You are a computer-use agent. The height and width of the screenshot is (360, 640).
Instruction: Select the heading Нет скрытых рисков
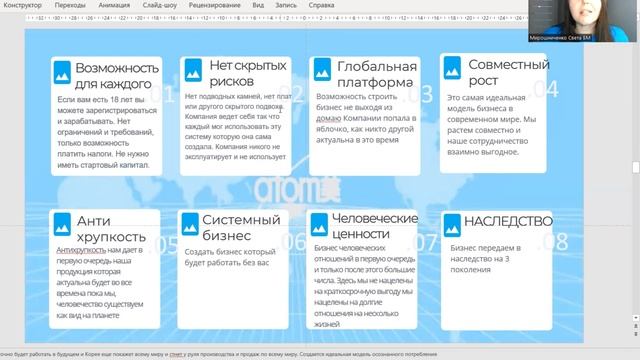248,73
